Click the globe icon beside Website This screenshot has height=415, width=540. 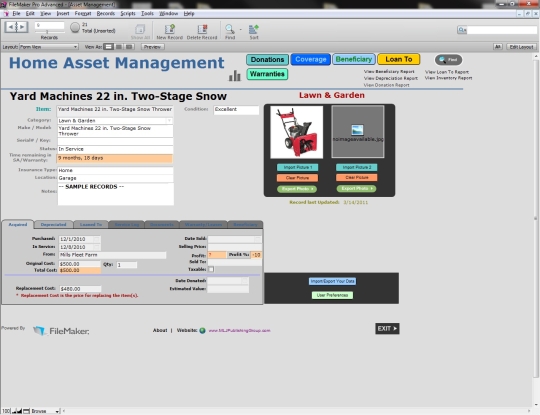(202, 330)
